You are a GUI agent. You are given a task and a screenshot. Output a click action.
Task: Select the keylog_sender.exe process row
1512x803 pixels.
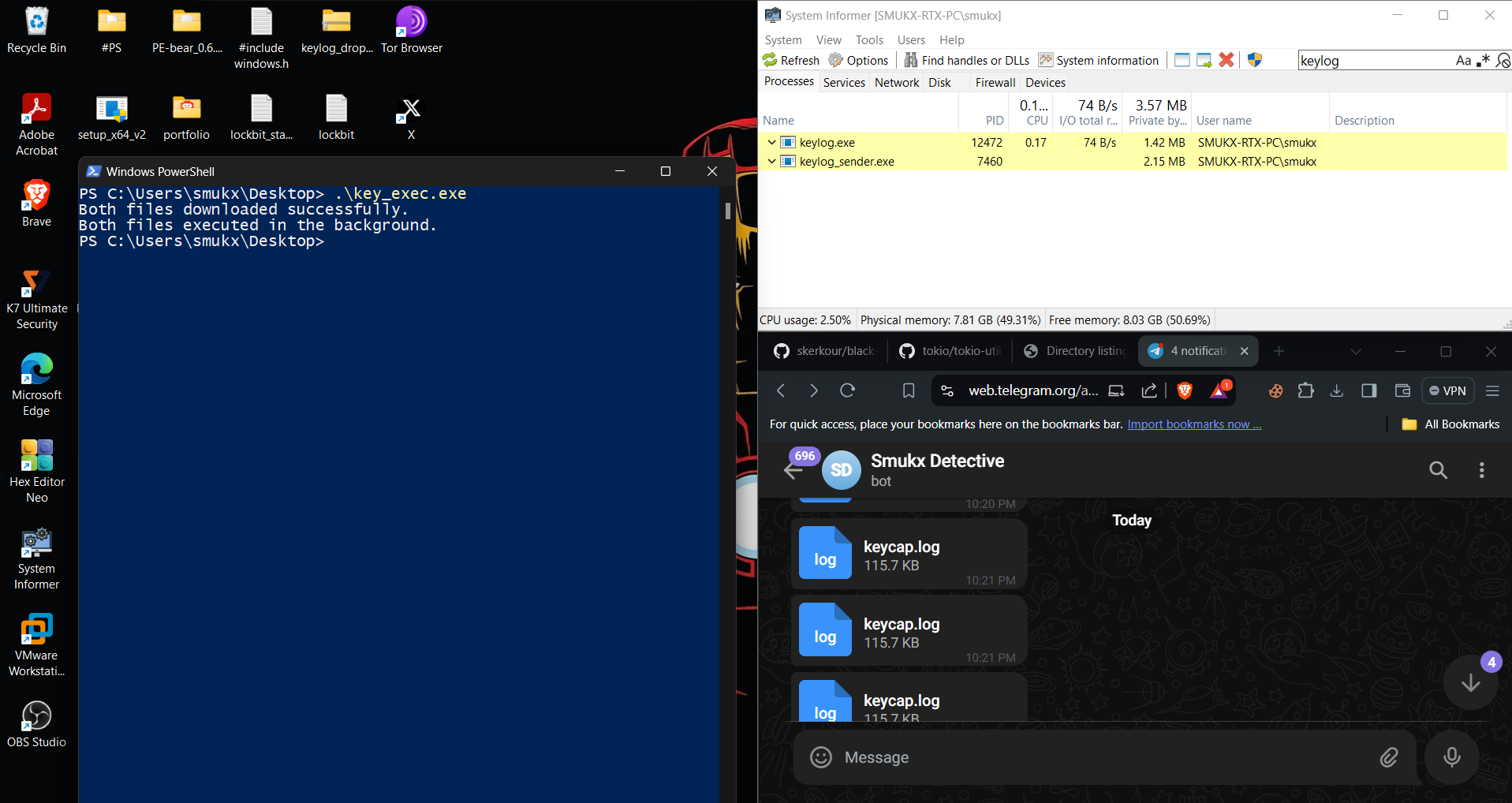[x=1133, y=161]
